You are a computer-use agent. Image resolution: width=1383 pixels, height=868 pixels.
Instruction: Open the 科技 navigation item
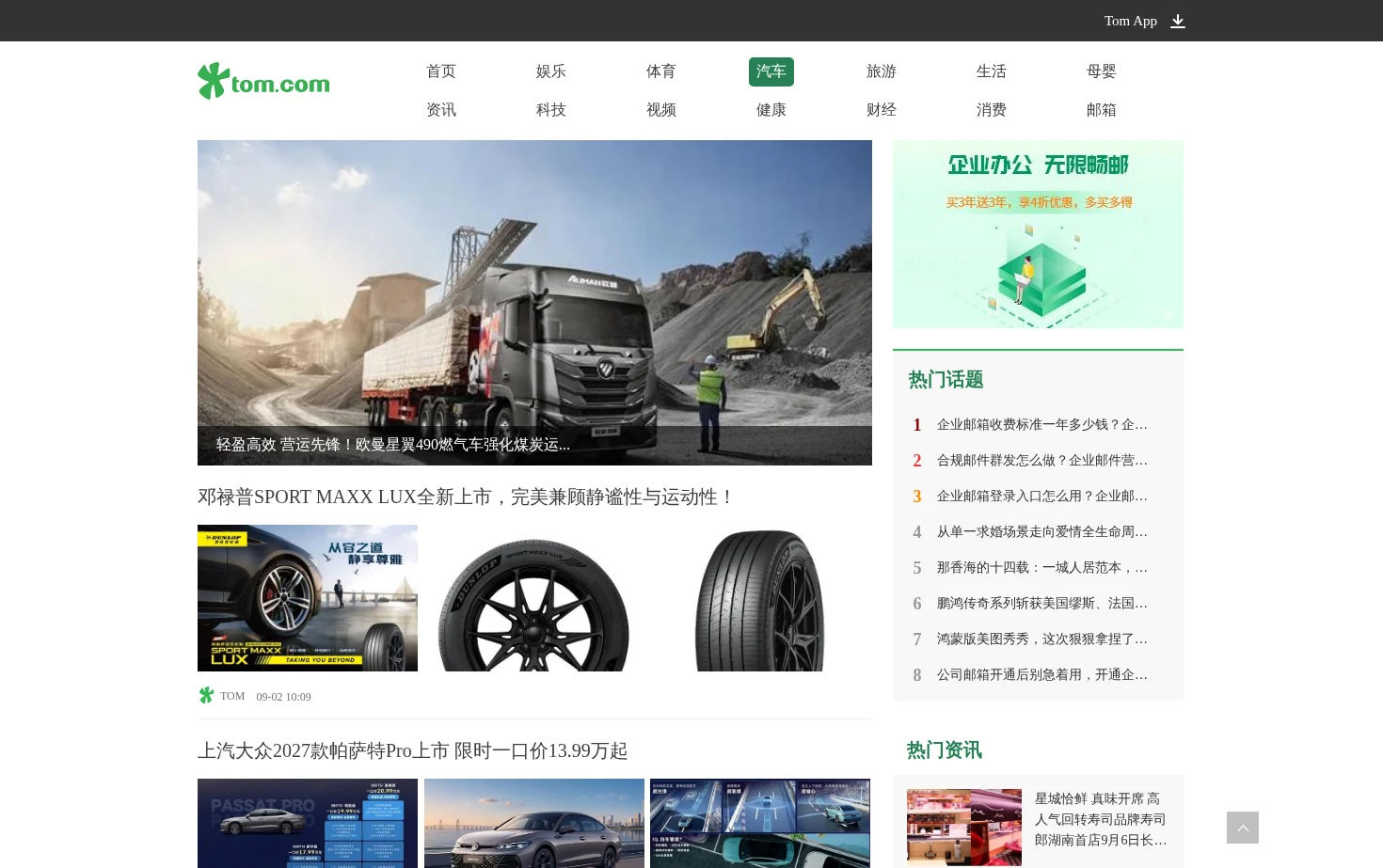click(551, 110)
